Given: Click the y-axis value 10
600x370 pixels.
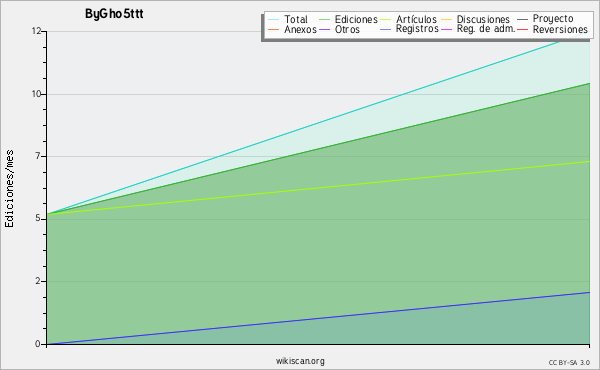Looking at the screenshot, I should (x=37, y=94).
